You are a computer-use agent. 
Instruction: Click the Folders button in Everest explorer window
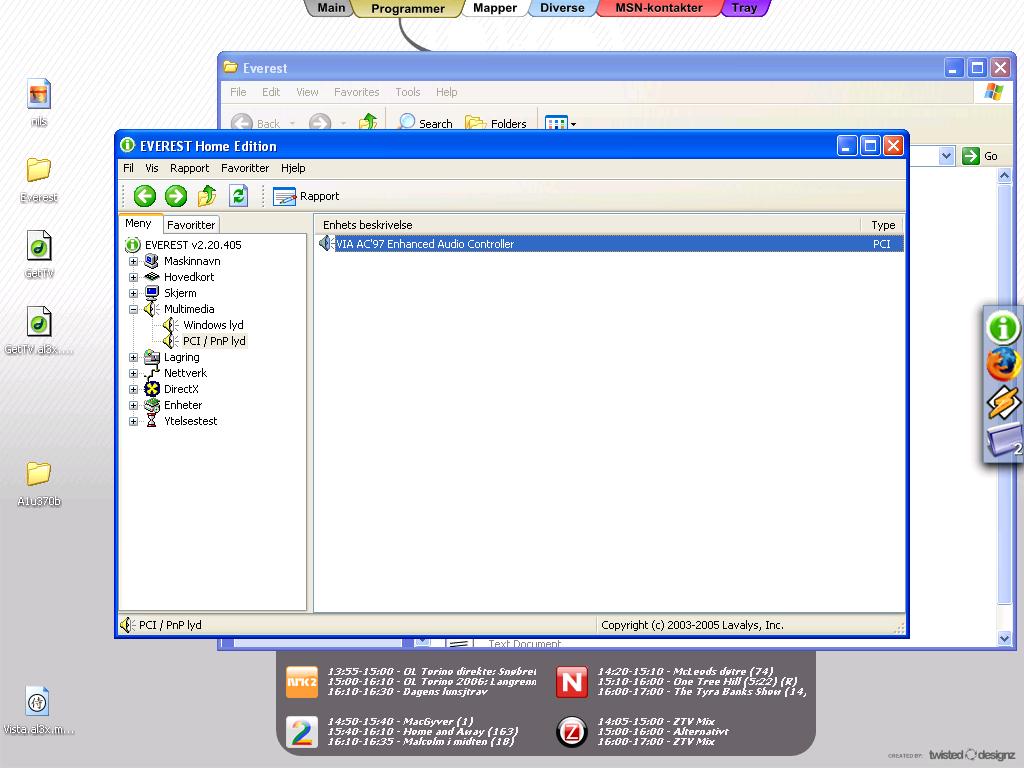tap(496, 122)
